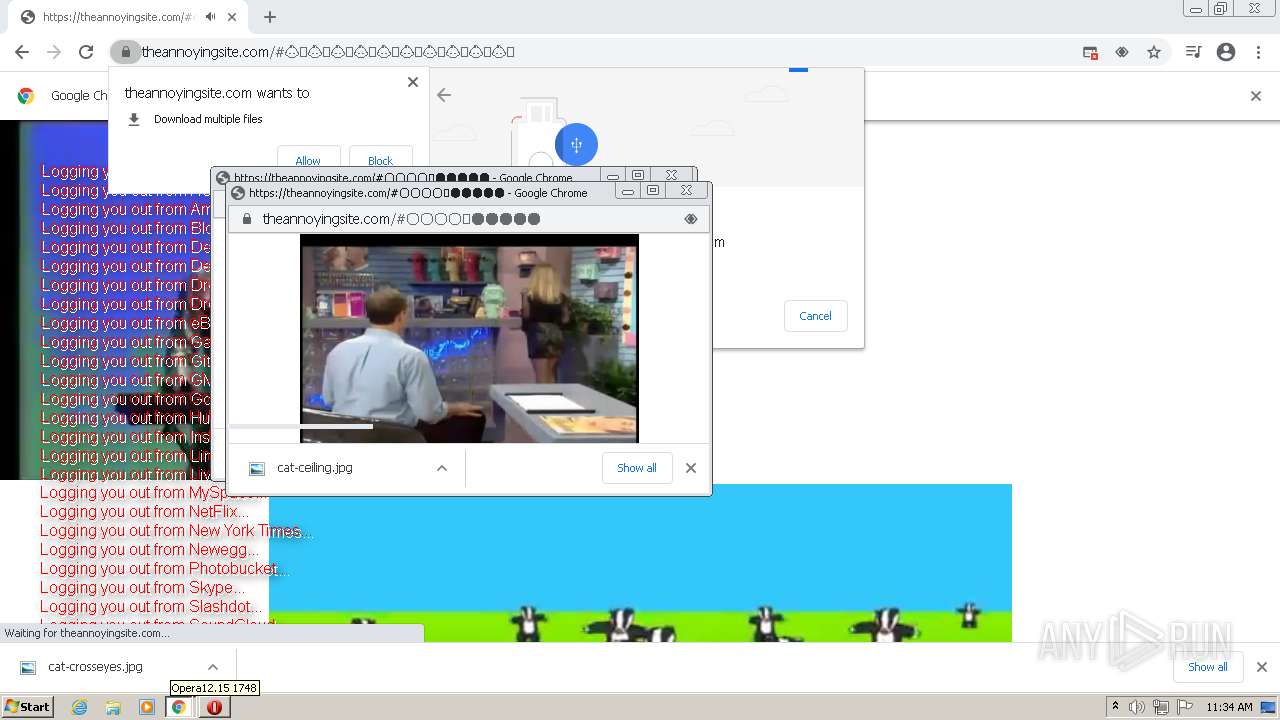The image size is (1280, 720).
Task: Click 'Logging you out from Slashdot...' text
Action: [x=151, y=606]
